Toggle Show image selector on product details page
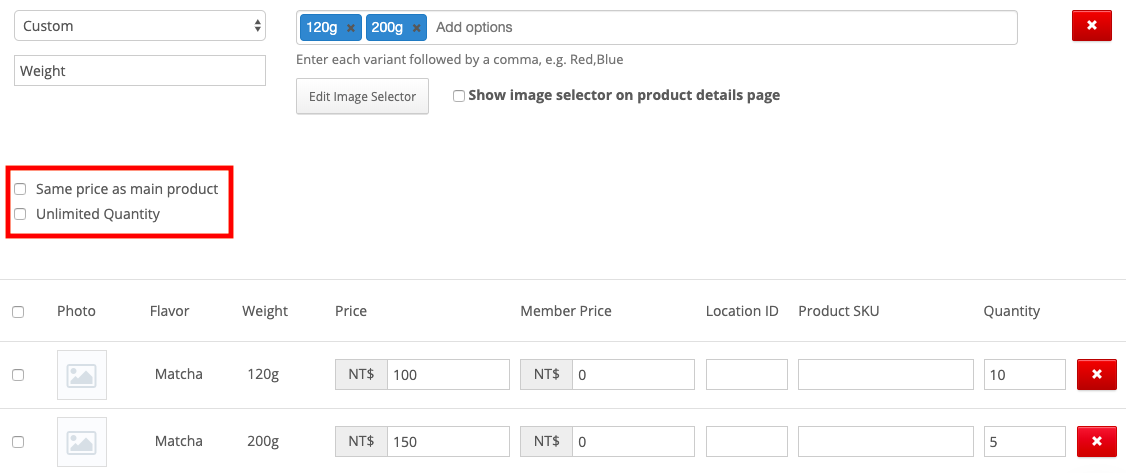Image resolution: width=1126 pixels, height=473 pixels. tap(459, 95)
